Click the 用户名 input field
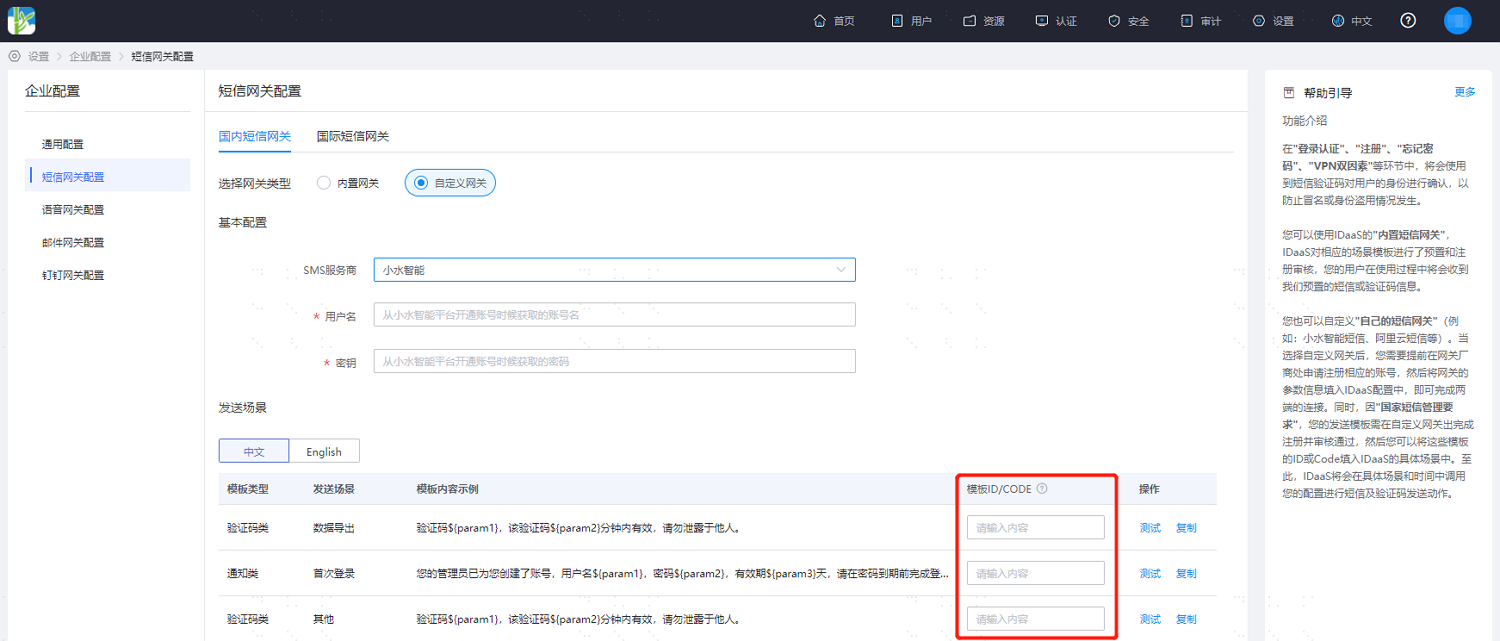This screenshot has height=641, width=1500. click(614, 315)
